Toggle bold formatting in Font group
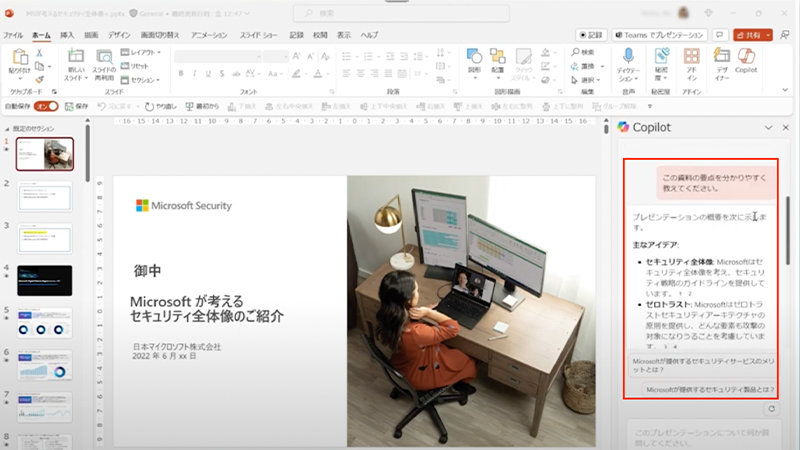 click(x=180, y=75)
